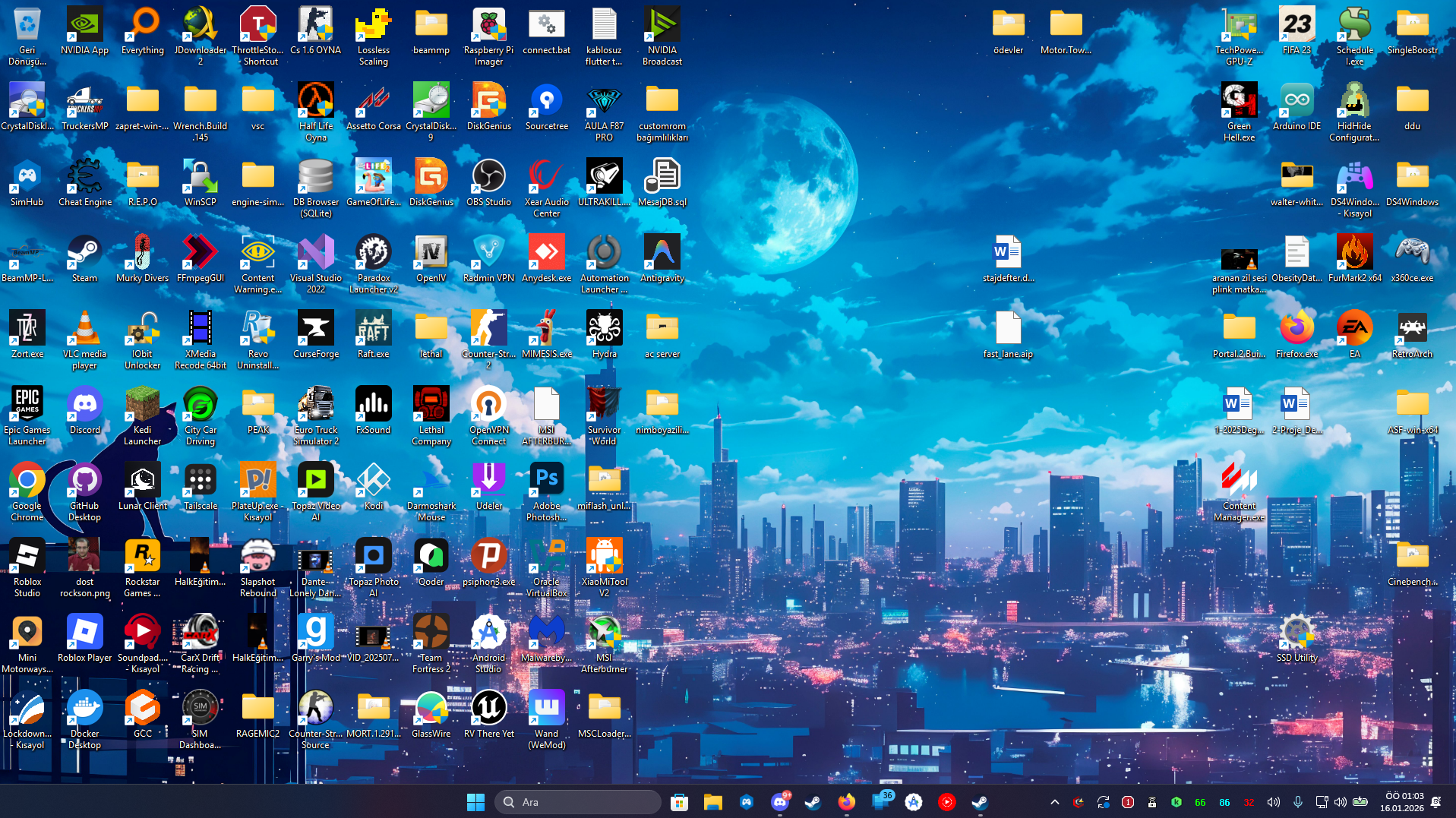Launch VLC media player icon
The height and width of the screenshot is (818, 1456).
point(84,340)
